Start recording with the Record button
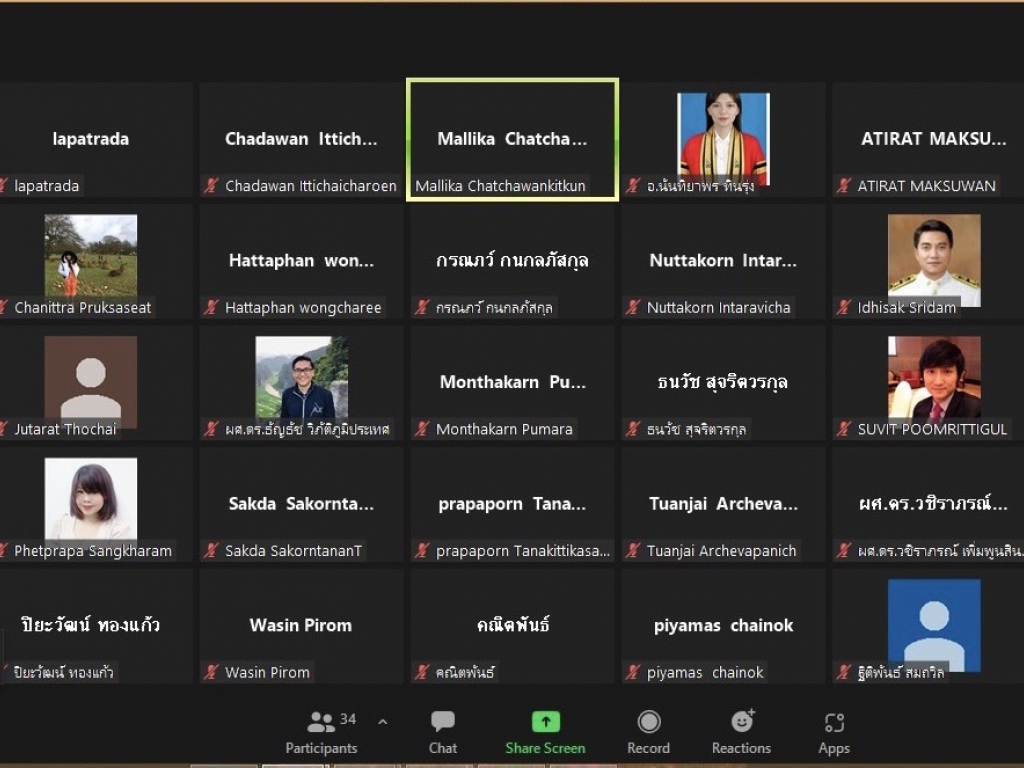 tap(649, 732)
